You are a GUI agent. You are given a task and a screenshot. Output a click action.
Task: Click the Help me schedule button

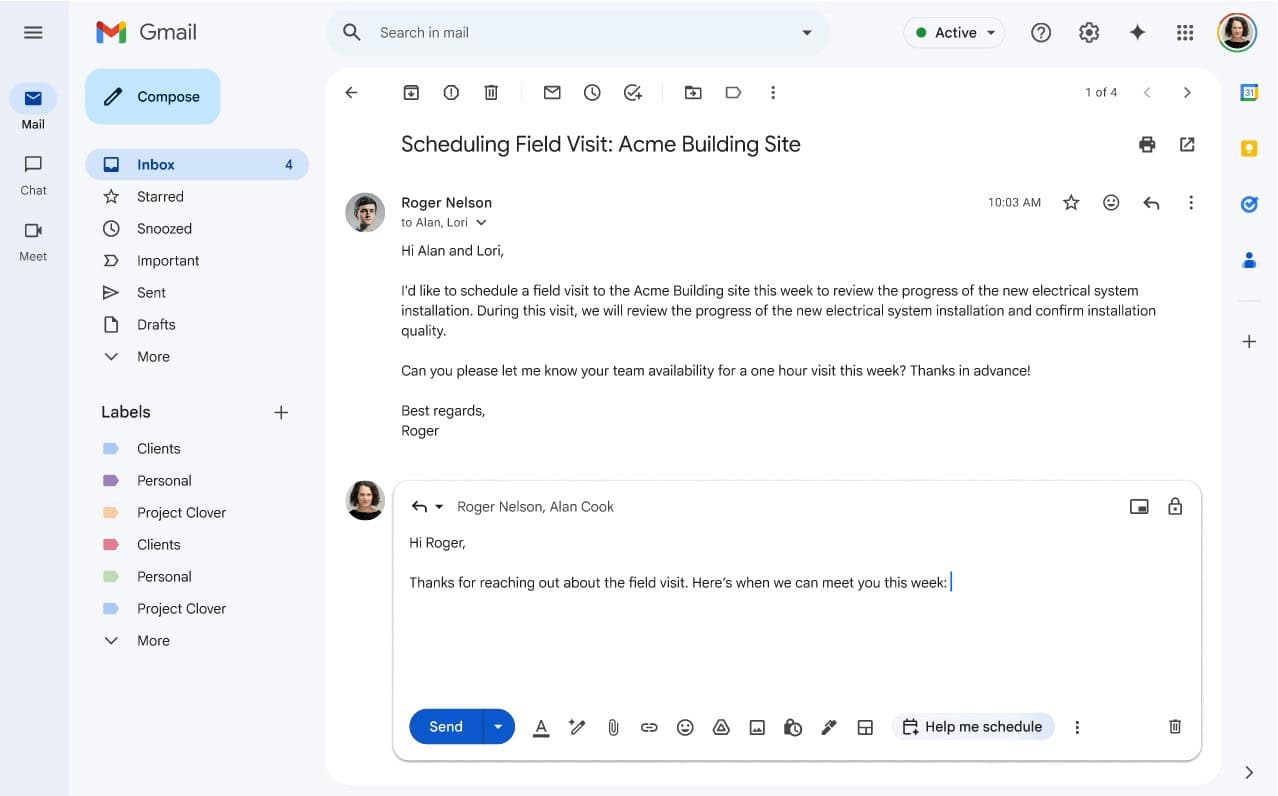tap(972, 727)
